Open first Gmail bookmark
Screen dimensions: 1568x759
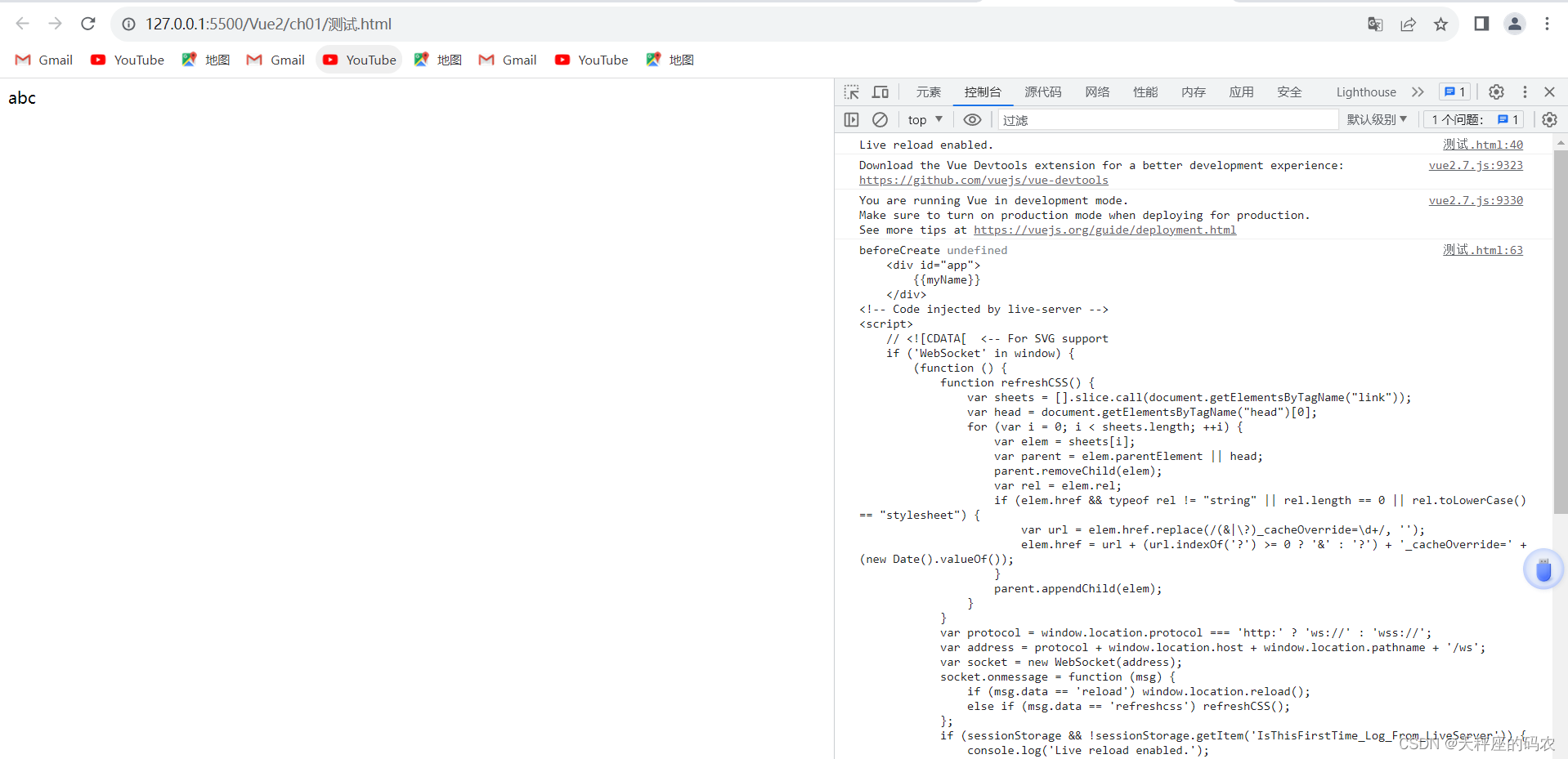[x=44, y=60]
